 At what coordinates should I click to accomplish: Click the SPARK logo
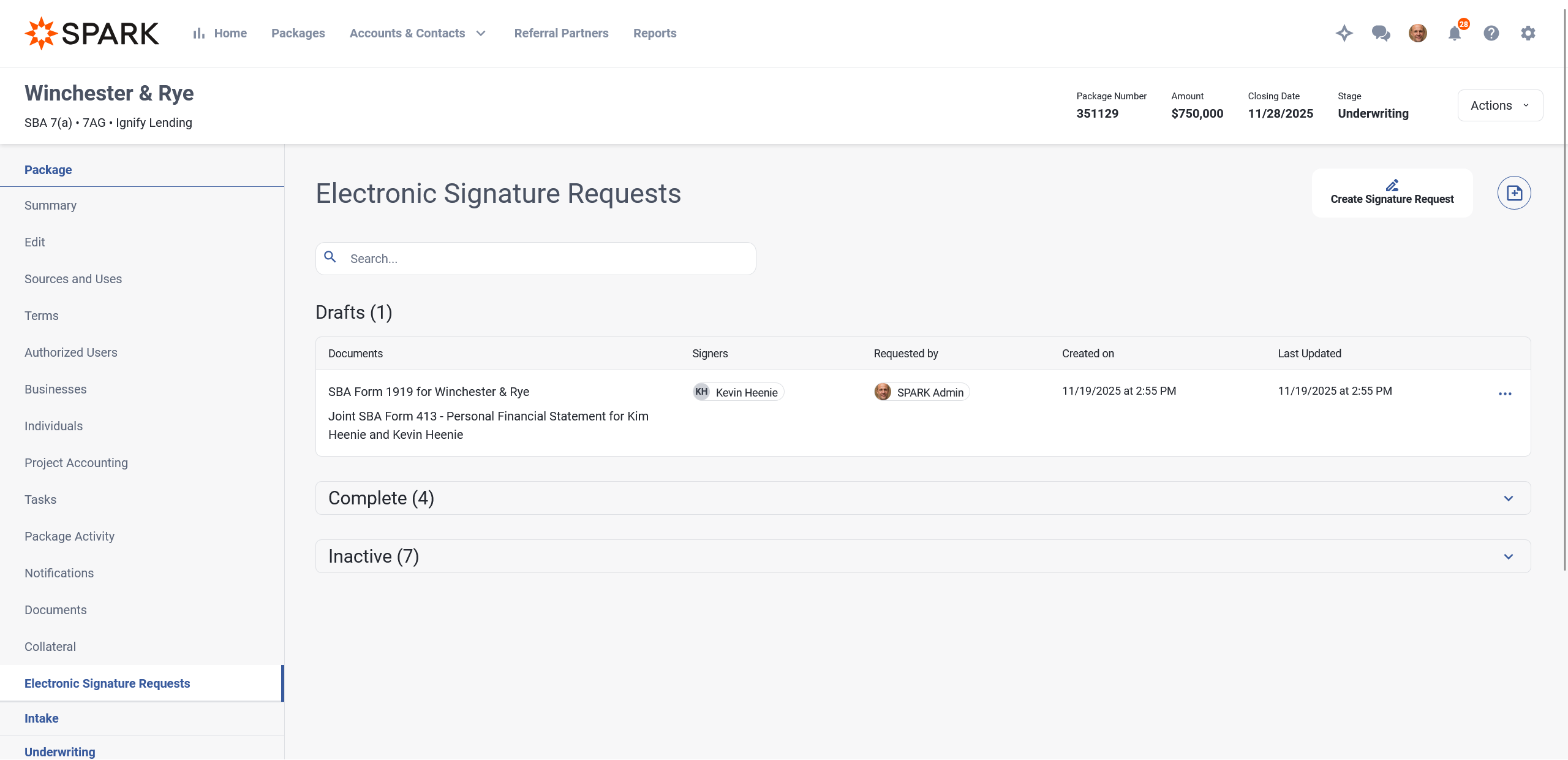point(92,33)
